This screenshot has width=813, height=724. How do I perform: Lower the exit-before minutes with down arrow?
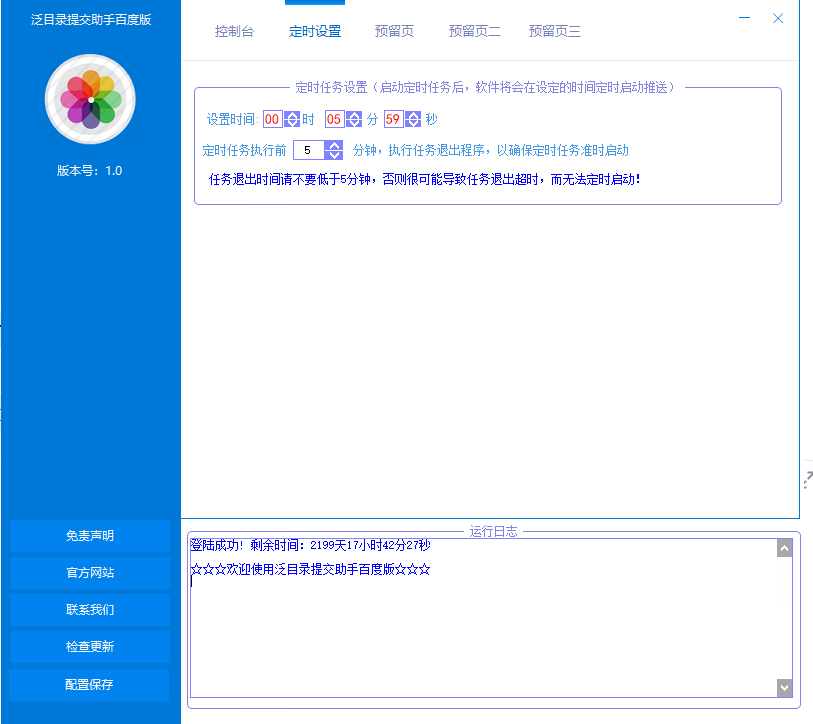[334, 155]
